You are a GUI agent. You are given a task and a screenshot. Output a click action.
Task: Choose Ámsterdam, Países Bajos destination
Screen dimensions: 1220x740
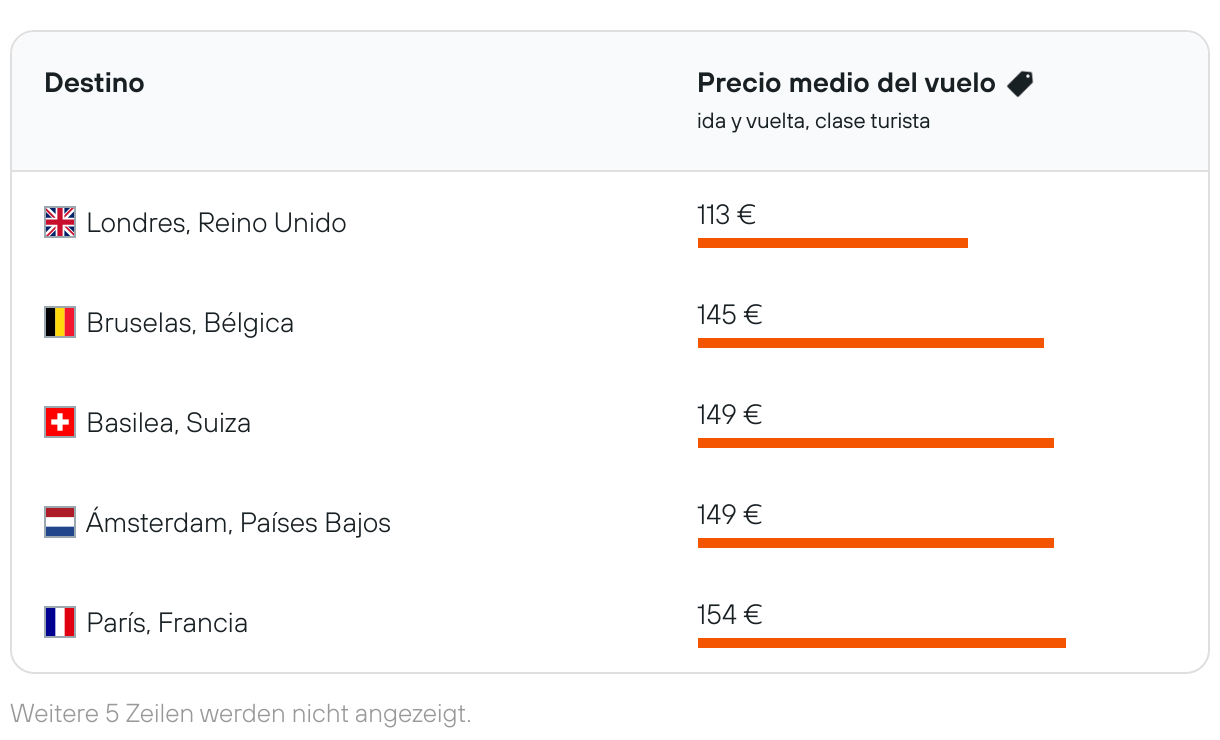pyautogui.click(x=238, y=522)
